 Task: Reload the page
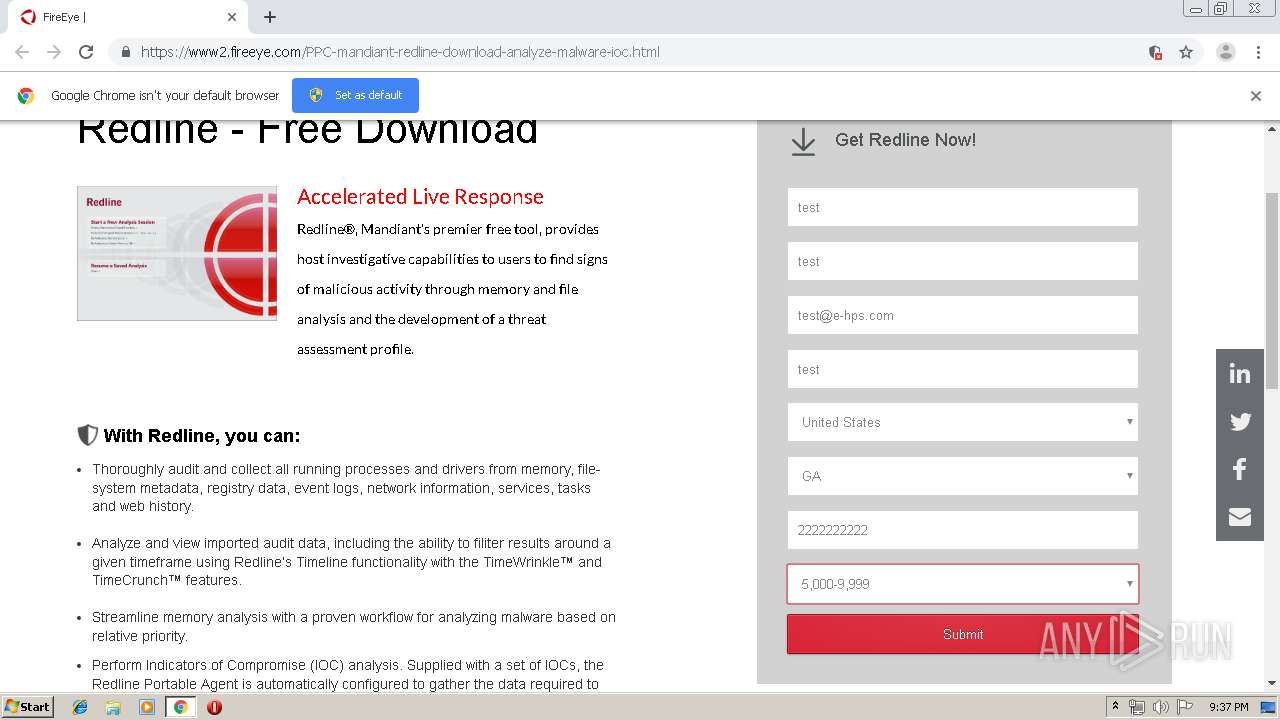[x=86, y=52]
